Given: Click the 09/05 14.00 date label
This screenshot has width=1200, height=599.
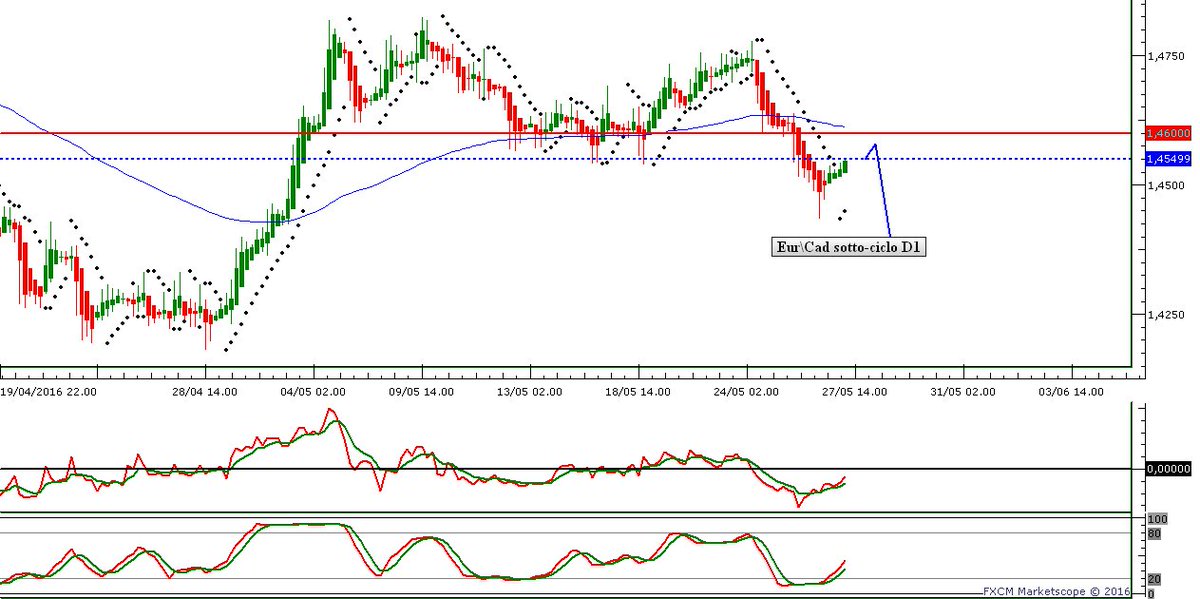Looking at the screenshot, I should pos(422,392).
